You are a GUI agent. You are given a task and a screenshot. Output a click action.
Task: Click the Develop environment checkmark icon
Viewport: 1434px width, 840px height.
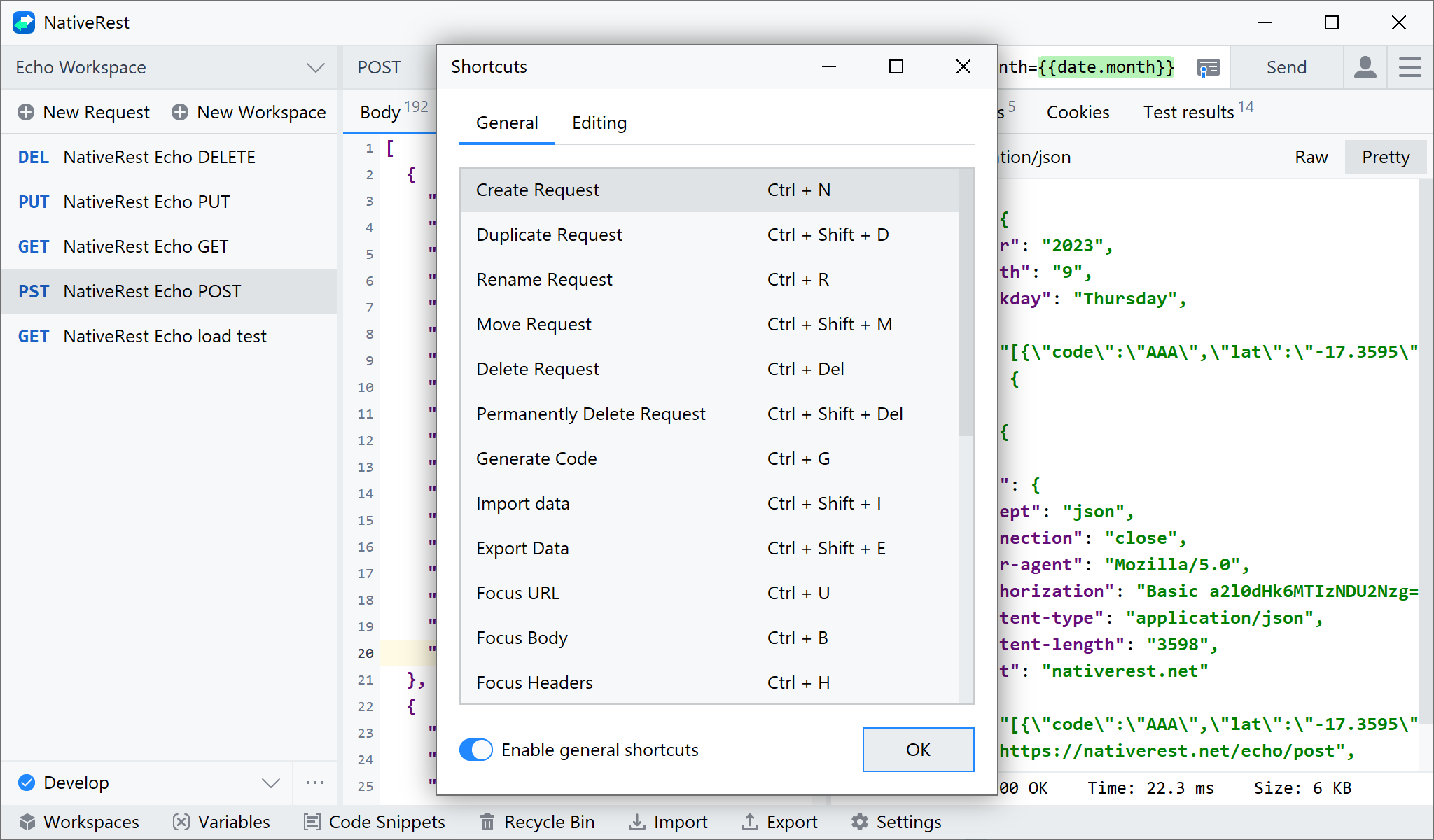coord(27,783)
